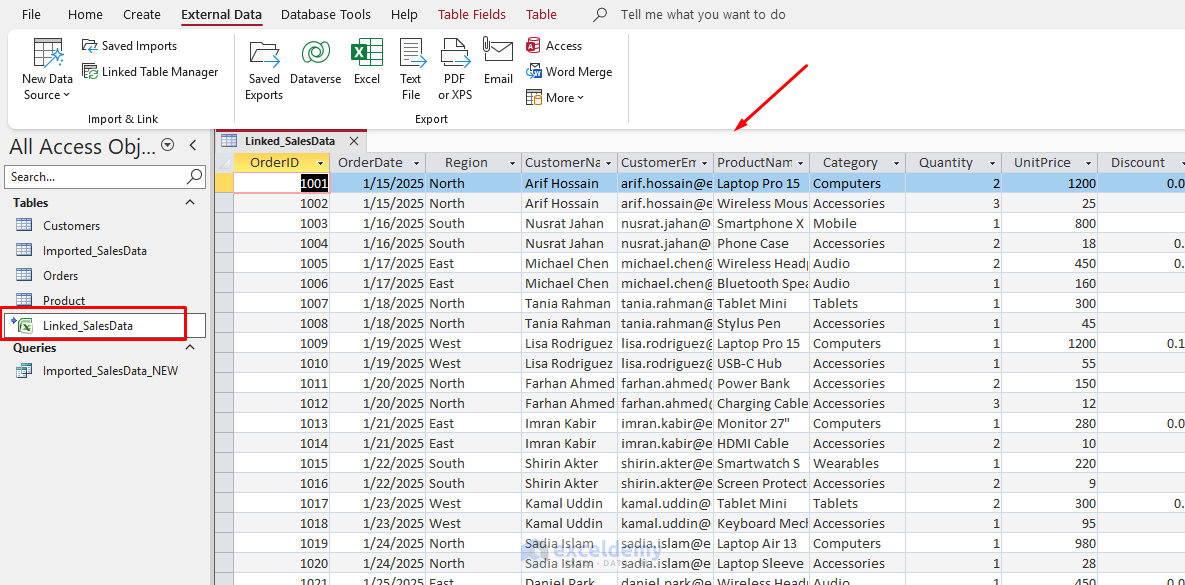Viewport: 1185px width, 585px height.
Task: Open the OrderDate column filter dropdown
Action: click(x=416, y=162)
